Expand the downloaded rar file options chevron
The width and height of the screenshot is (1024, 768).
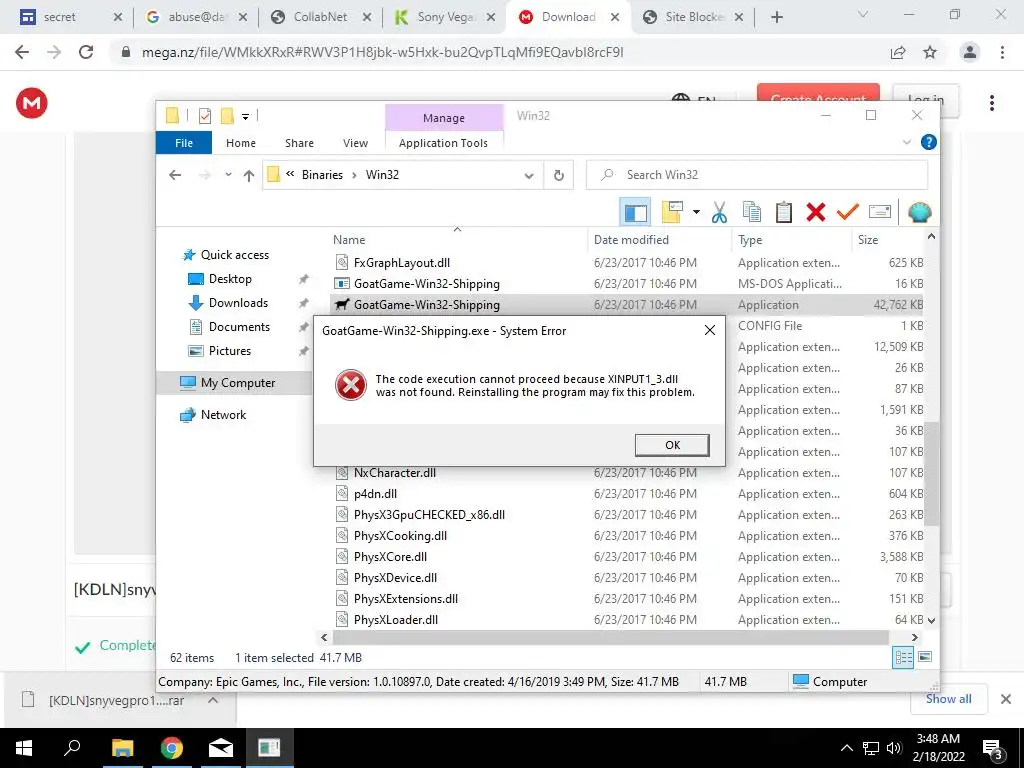point(213,700)
